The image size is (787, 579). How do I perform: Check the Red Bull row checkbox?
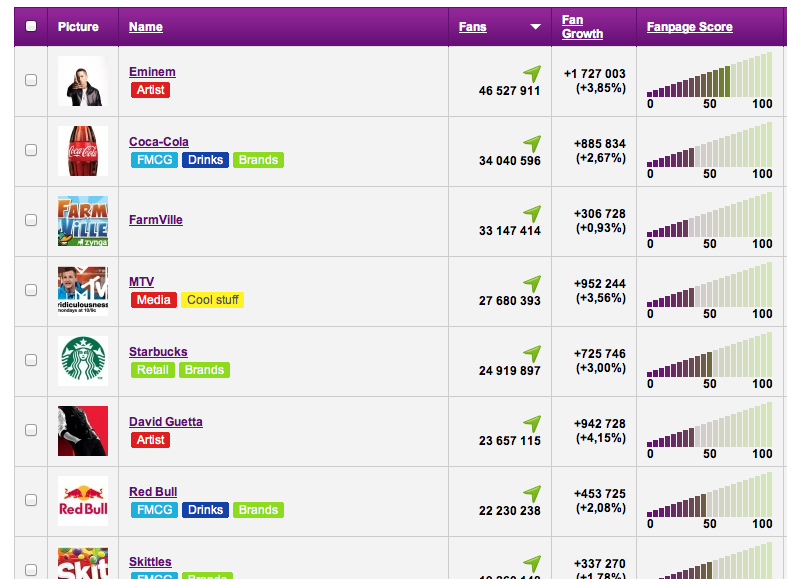[x=31, y=500]
